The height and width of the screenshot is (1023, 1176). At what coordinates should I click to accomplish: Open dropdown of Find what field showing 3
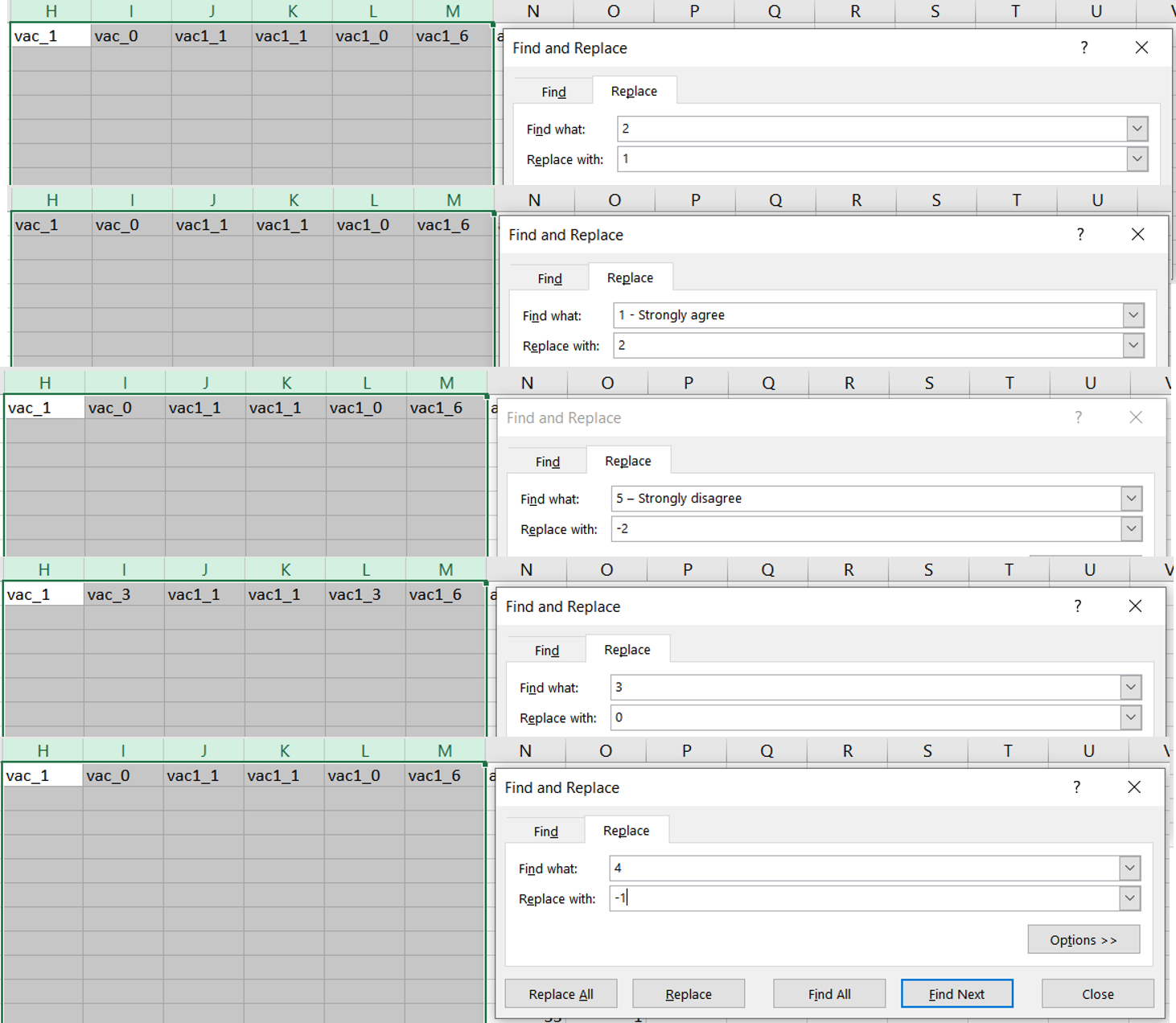(x=1130, y=687)
